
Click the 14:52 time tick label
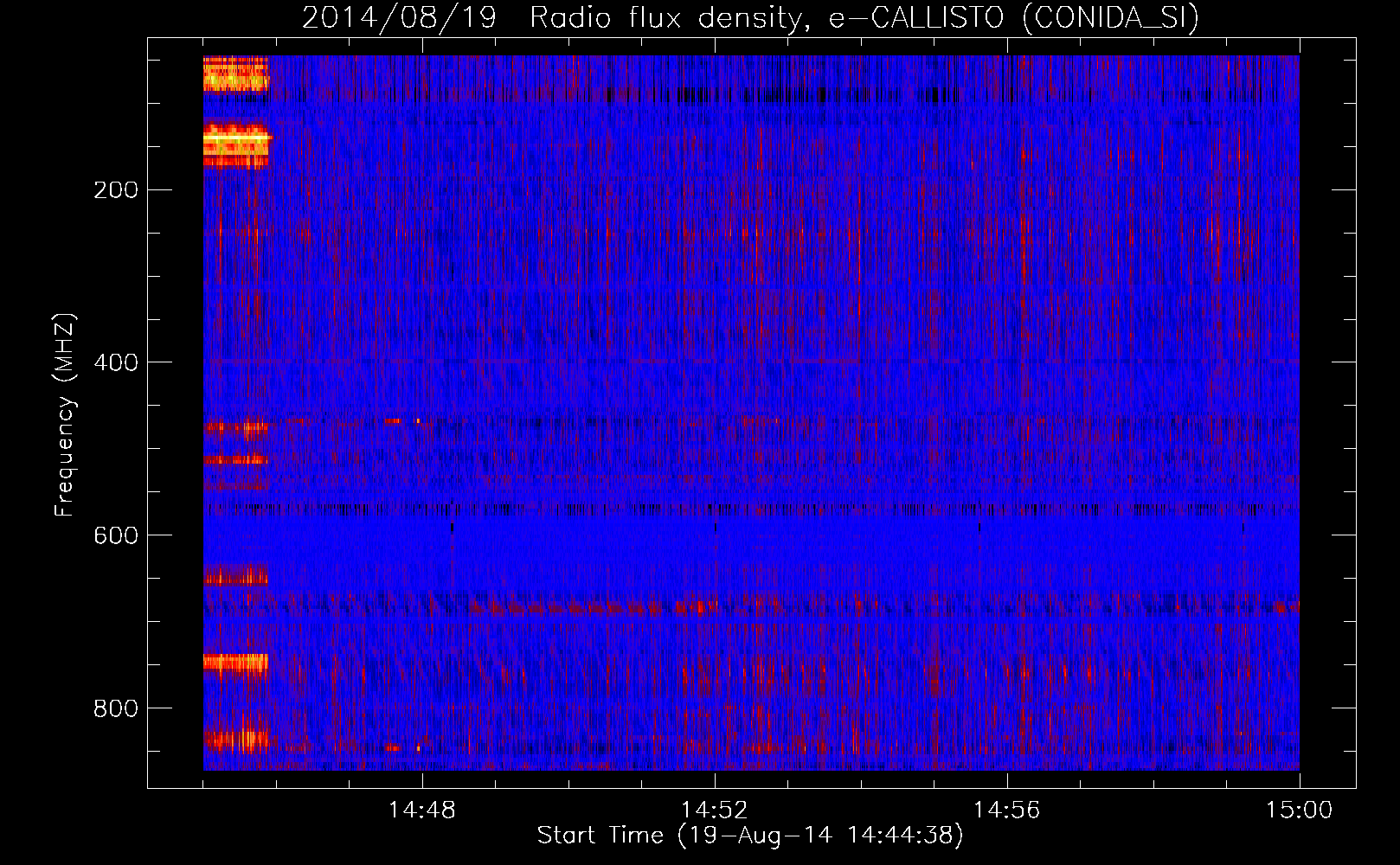coord(715,811)
